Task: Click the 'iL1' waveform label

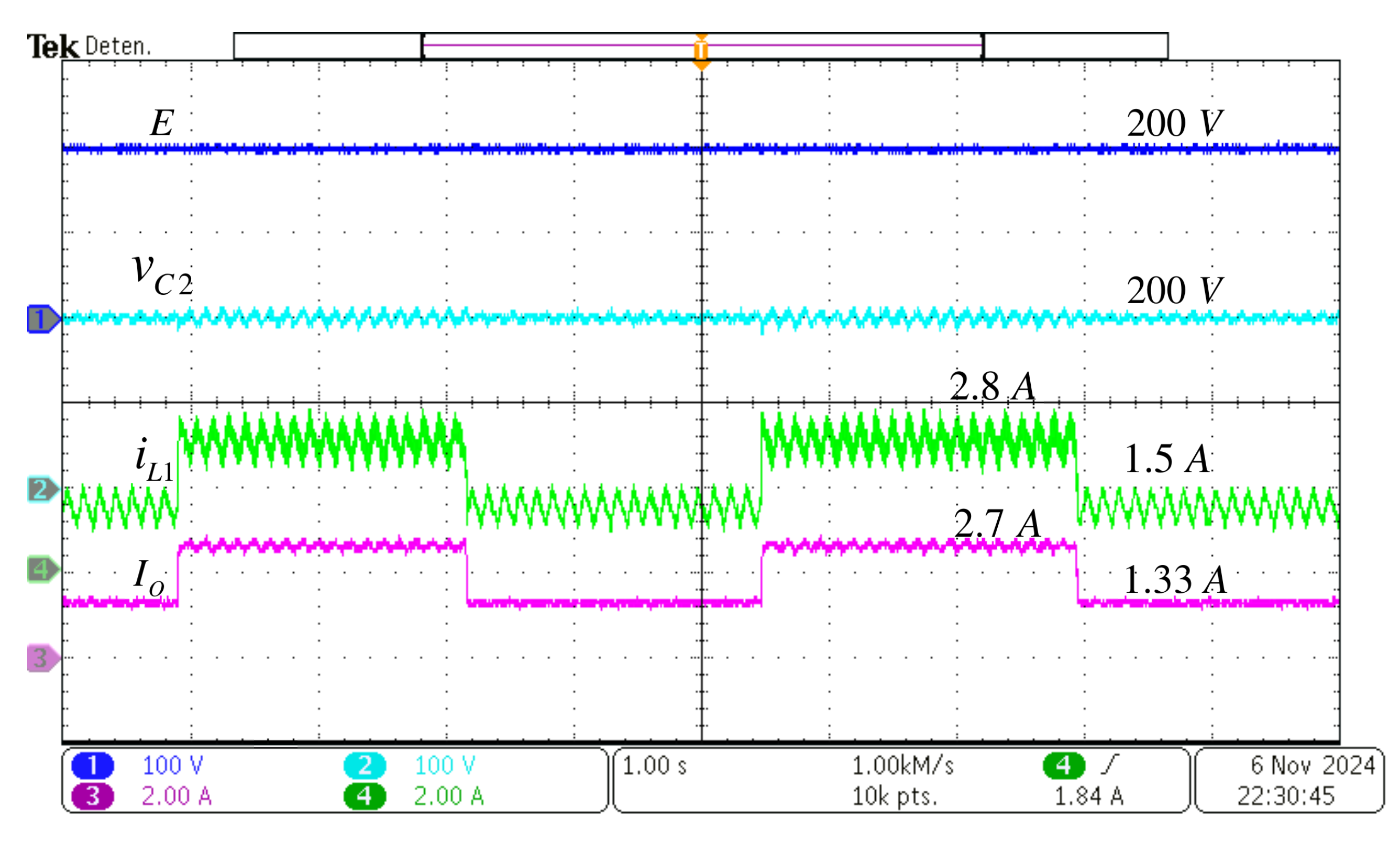Action: pyautogui.click(x=154, y=460)
